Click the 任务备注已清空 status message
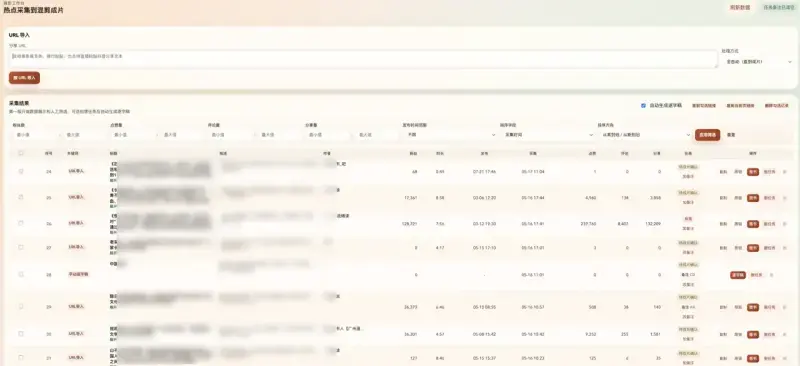Image resolution: width=800 pixels, height=366 pixels. [x=778, y=8]
